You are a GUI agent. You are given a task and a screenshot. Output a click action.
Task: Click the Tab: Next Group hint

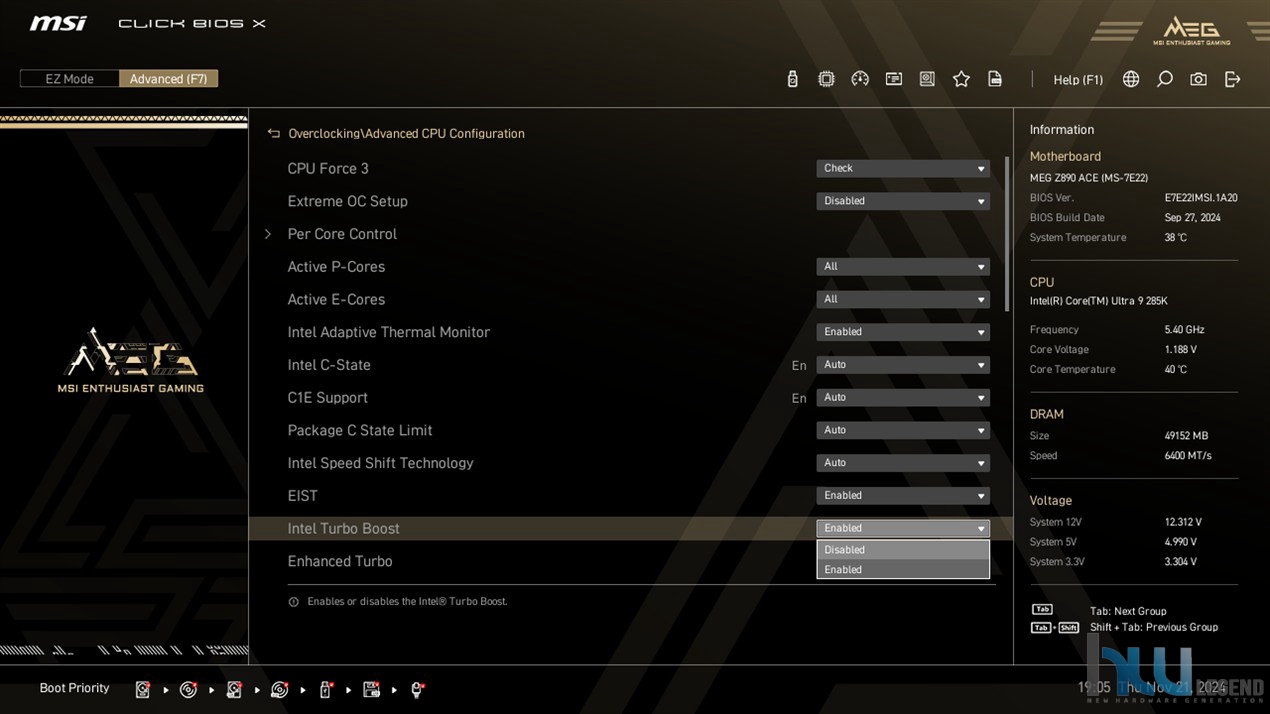click(1128, 611)
